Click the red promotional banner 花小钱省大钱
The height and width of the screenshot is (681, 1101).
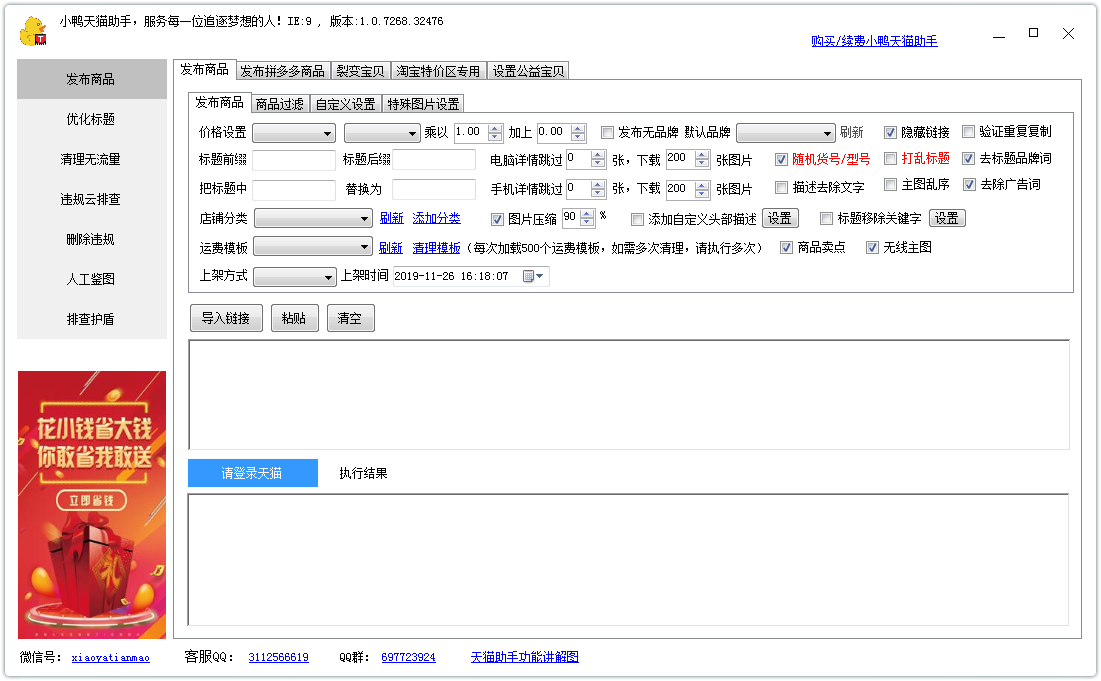pos(92,504)
